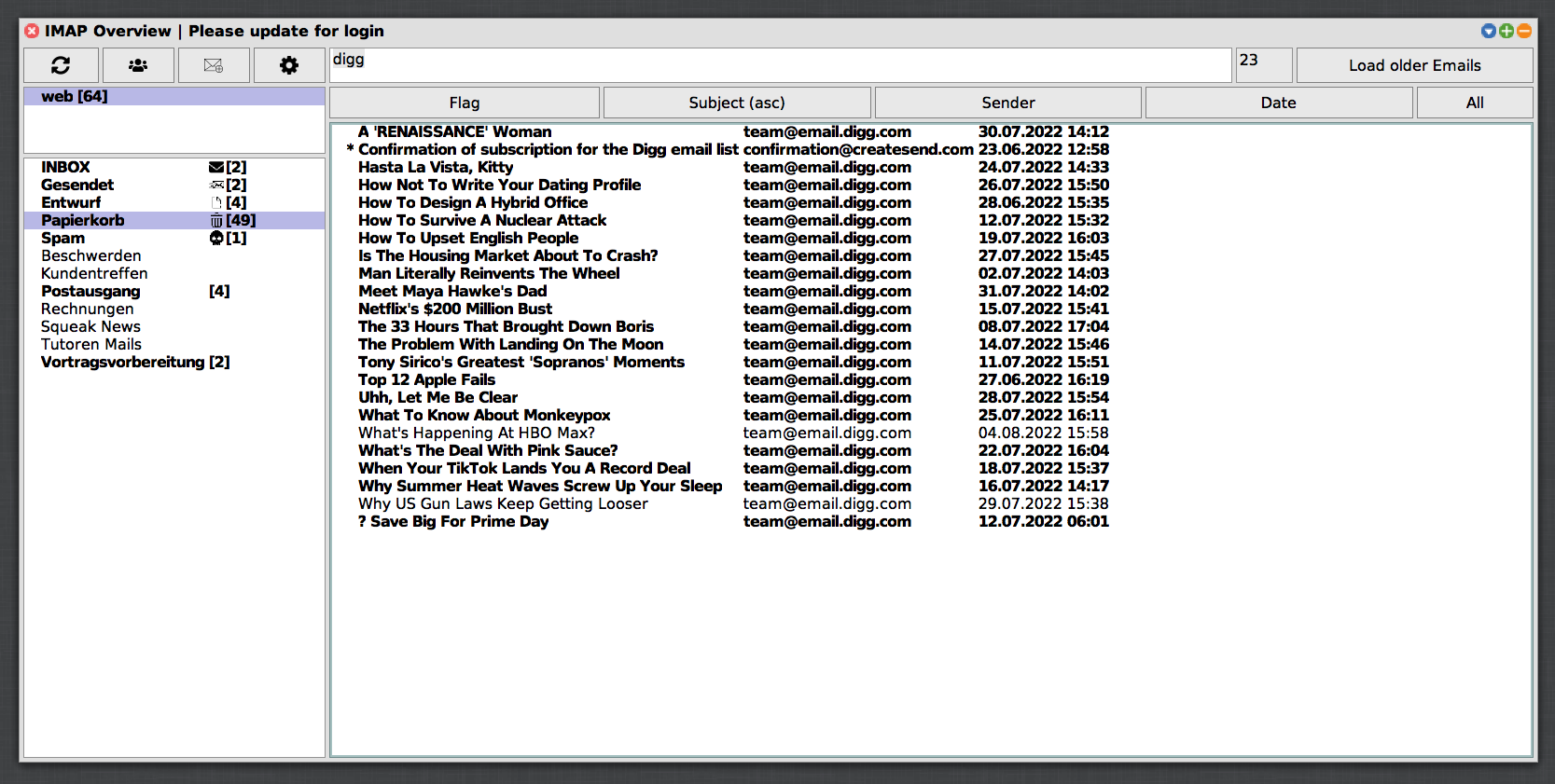
Task: Click the email count field showing 23
Action: click(x=1264, y=65)
